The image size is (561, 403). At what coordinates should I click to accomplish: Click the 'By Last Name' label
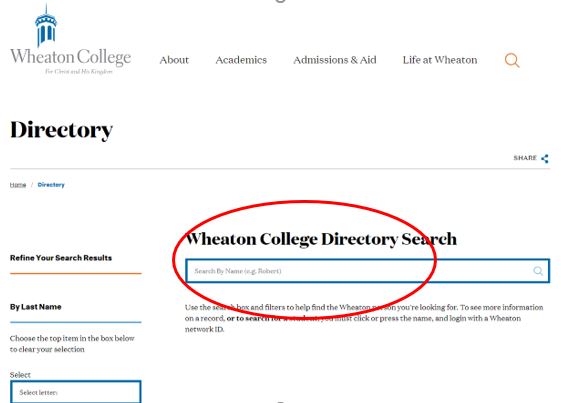[35, 307]
